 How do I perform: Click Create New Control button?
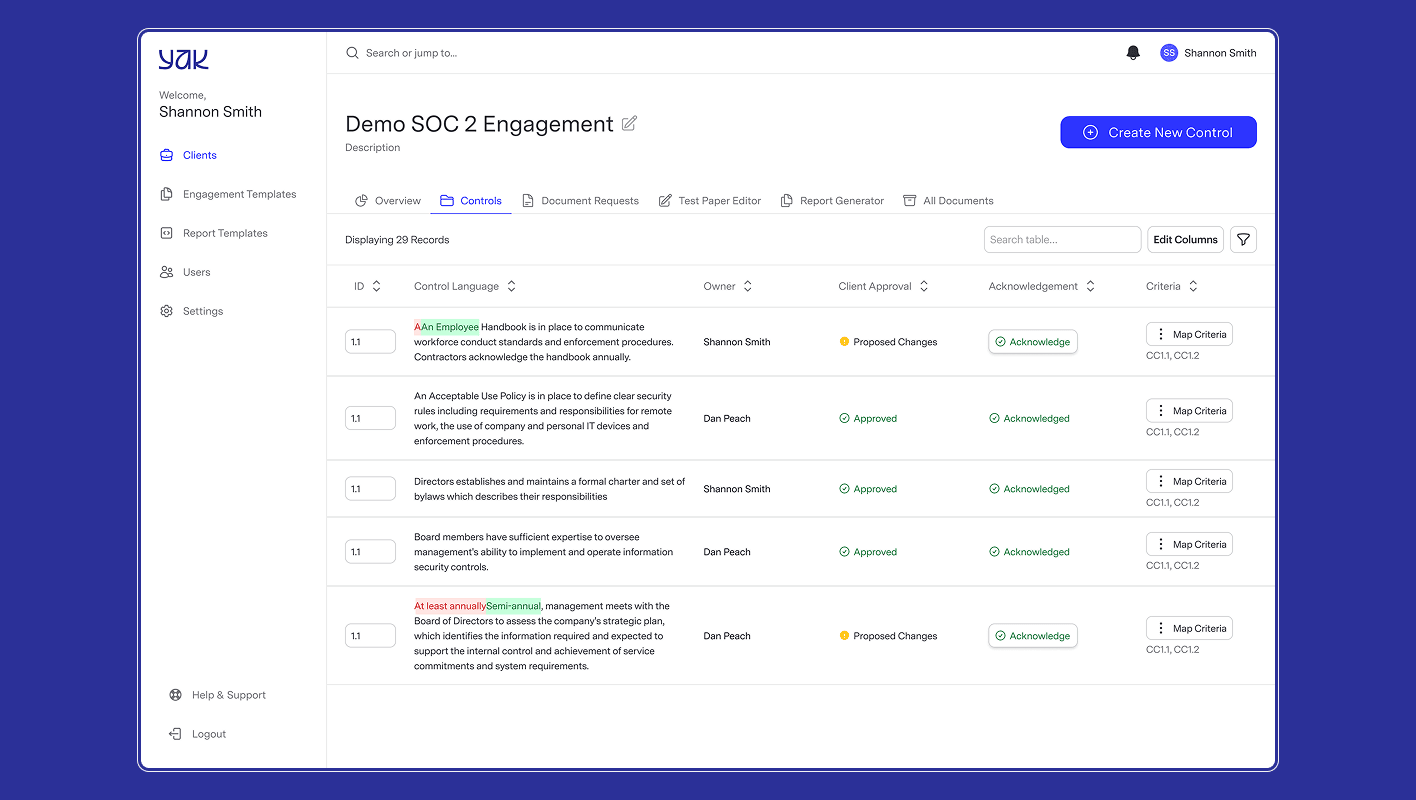[1158, 132]
